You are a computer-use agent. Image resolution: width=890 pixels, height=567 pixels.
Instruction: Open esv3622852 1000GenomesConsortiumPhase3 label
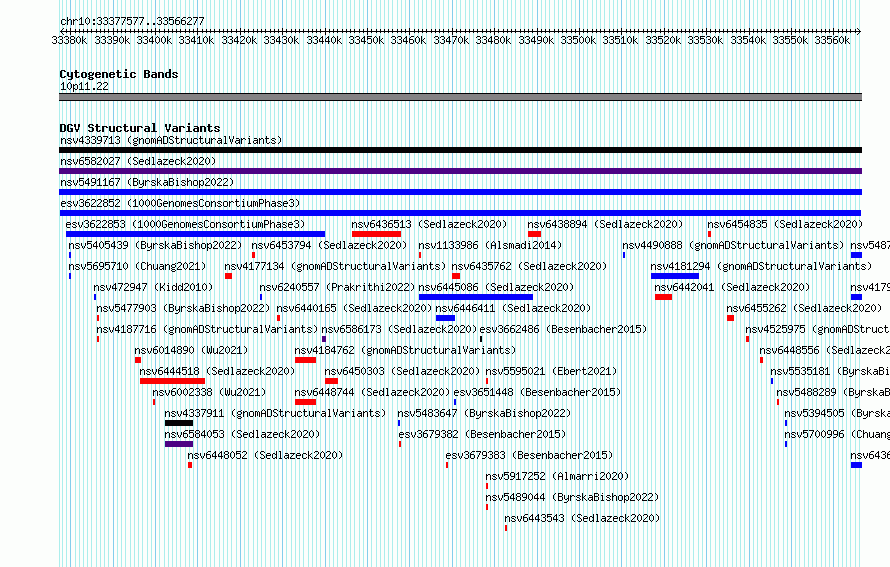tap(180, 203)
